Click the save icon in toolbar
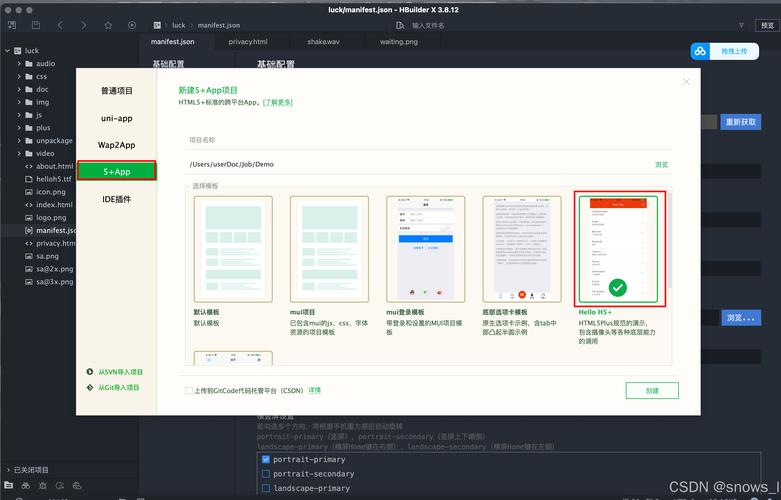This screenshot has width=781, height=500. point(35,25)
